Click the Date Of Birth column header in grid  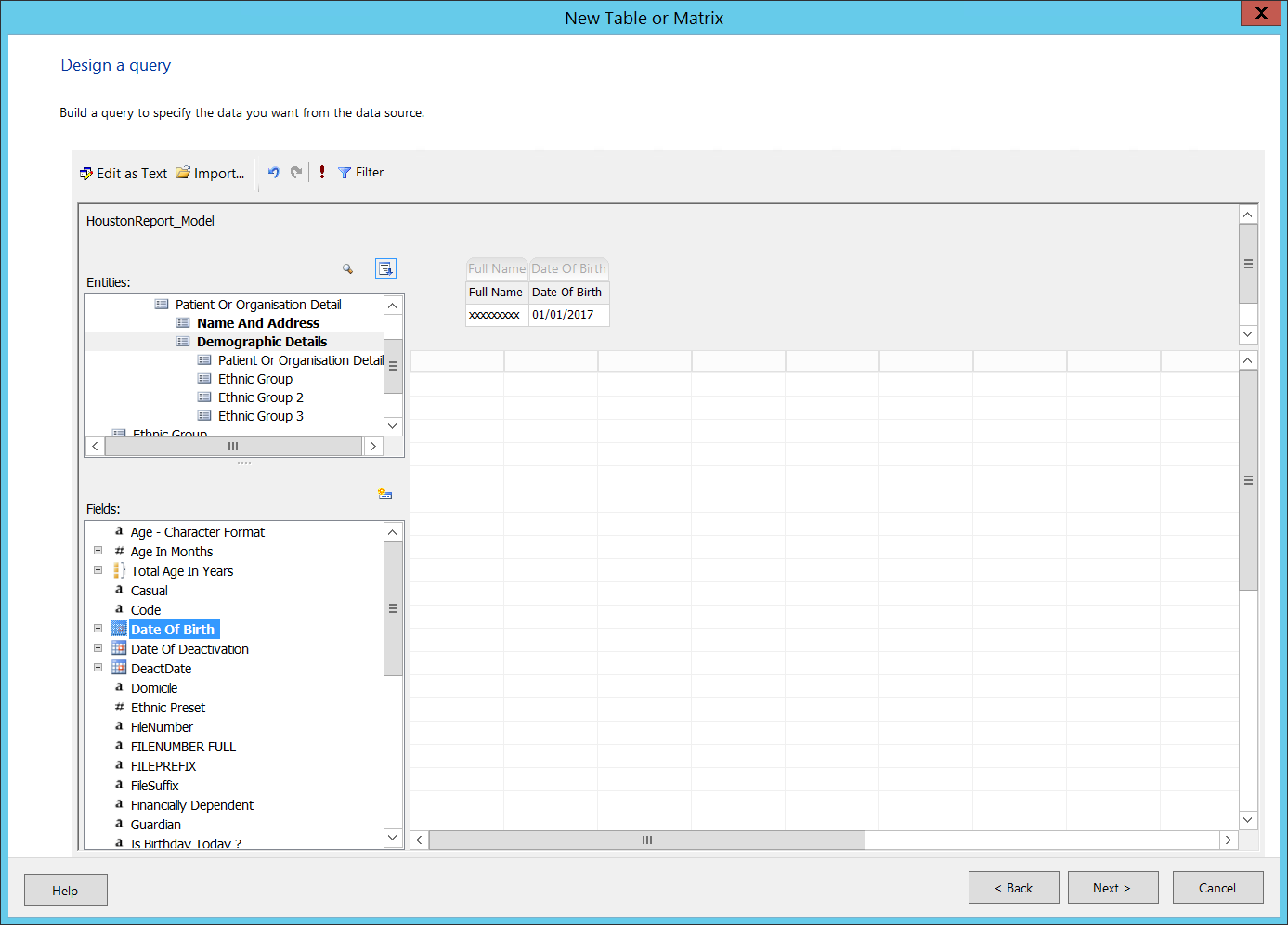click(568, 292)
